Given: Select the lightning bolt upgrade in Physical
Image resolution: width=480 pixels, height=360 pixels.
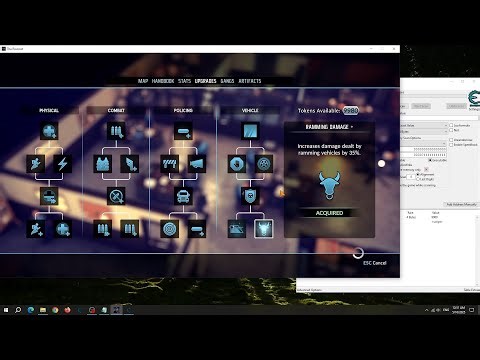Looking at the screenshot, I should point(63,164).
